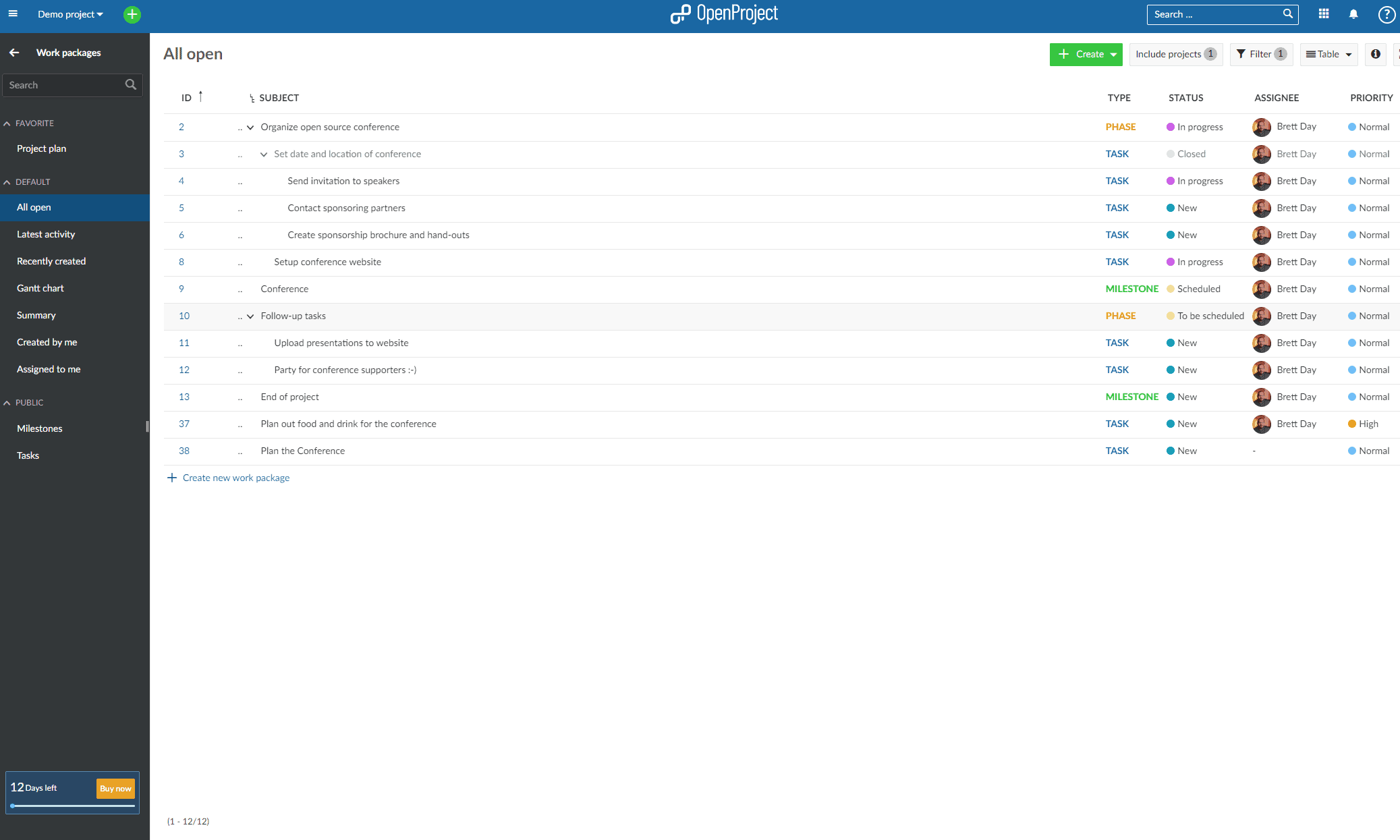Click the back arrow beside Work packages
Screen dimensions: 1400x840
(x=14, y=53)
